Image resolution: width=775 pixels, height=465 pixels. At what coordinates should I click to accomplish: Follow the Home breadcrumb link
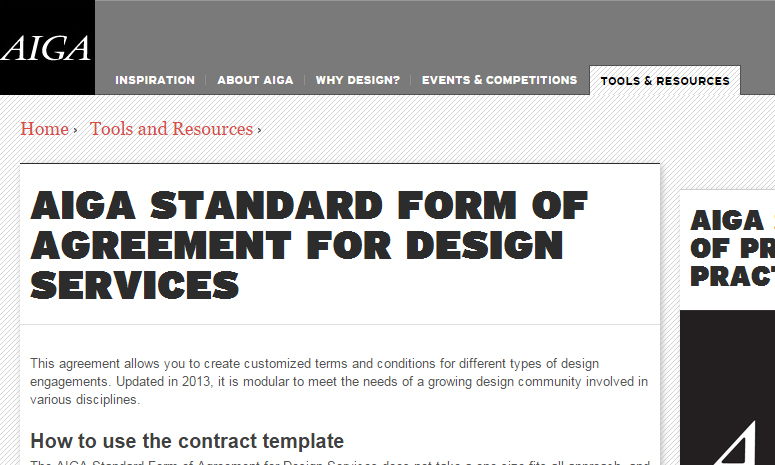tap(44, 129)
